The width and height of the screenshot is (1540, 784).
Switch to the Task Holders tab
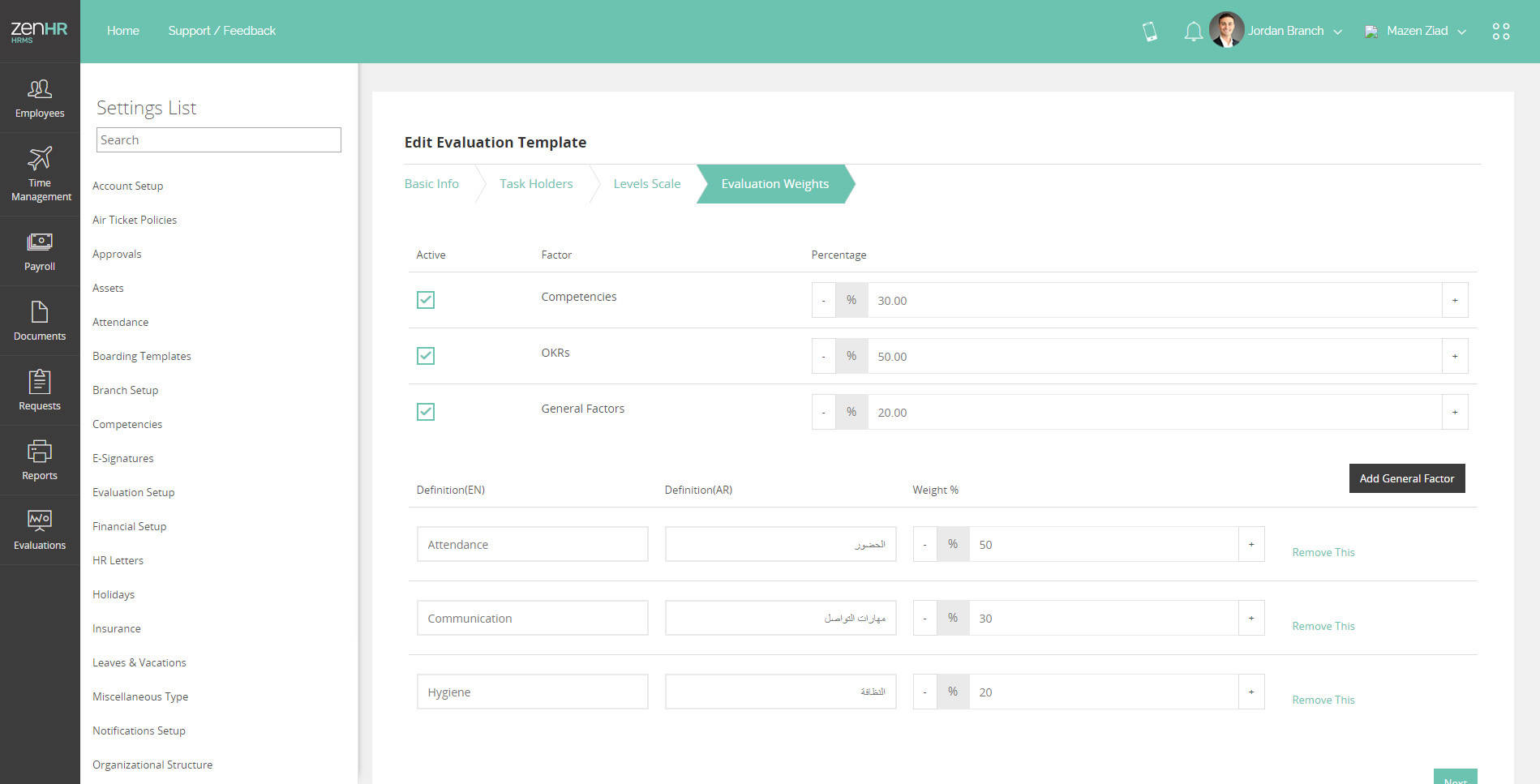coord(536,184)
